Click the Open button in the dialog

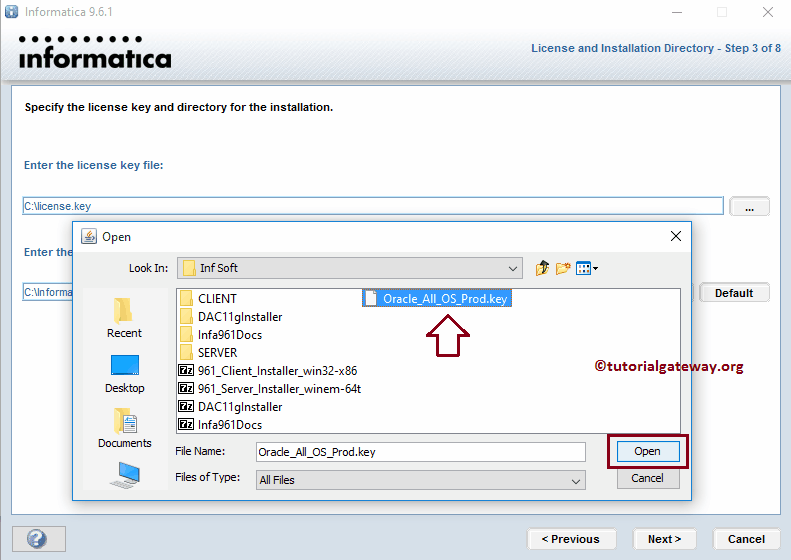647,452
